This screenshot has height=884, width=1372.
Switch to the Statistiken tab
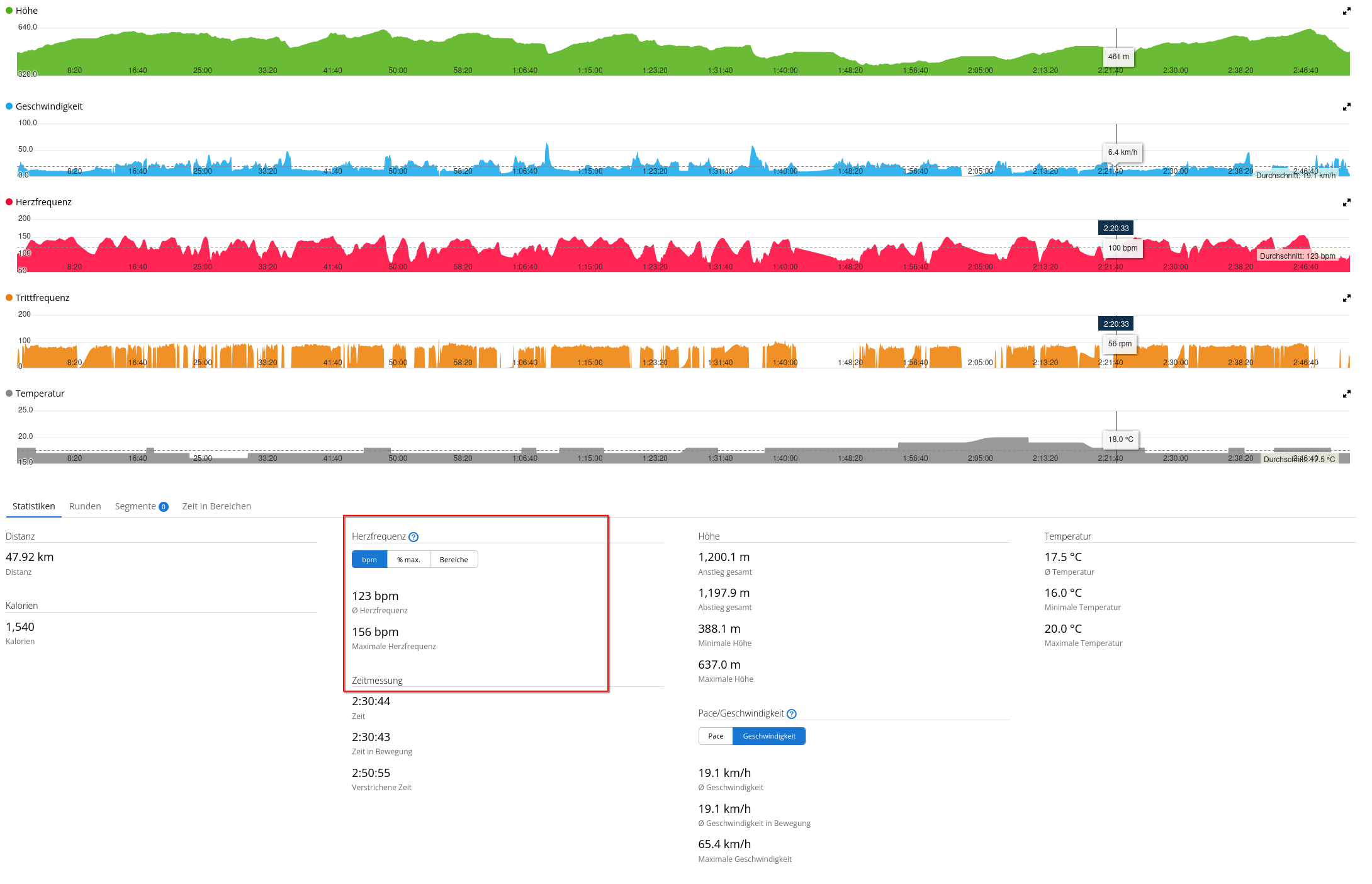tap(34, 506)
